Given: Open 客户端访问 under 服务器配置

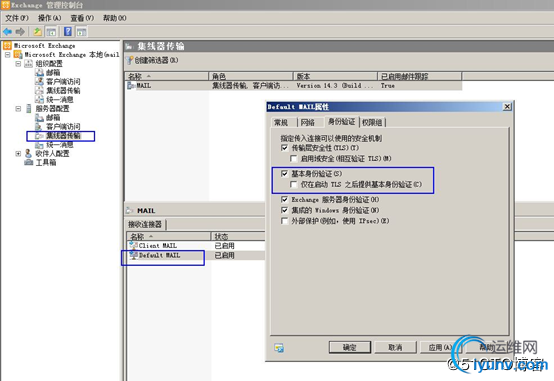Looking at the screenshot, I should tap(63, 127).
